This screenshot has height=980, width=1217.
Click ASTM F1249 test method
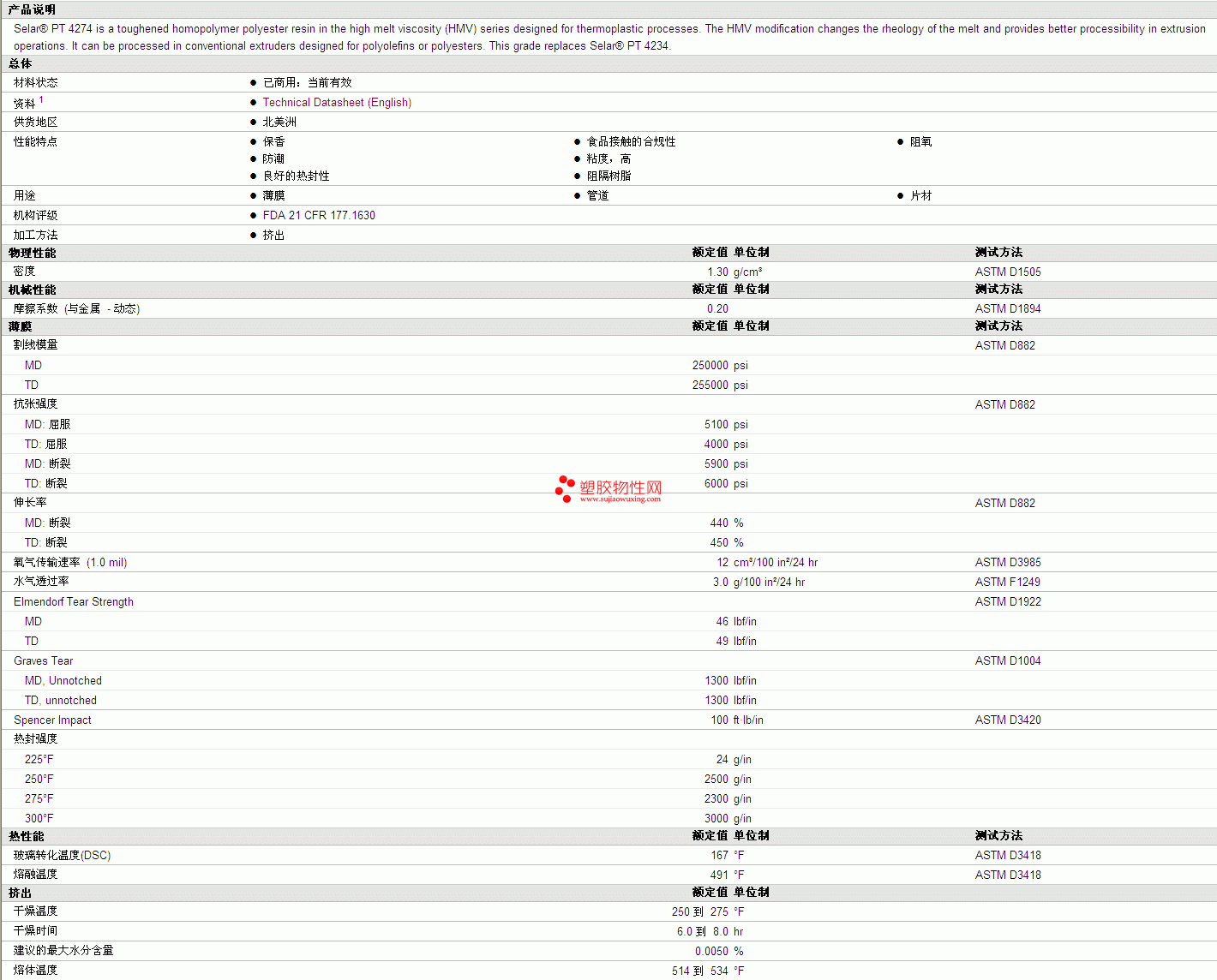(x=1007, y=583)
